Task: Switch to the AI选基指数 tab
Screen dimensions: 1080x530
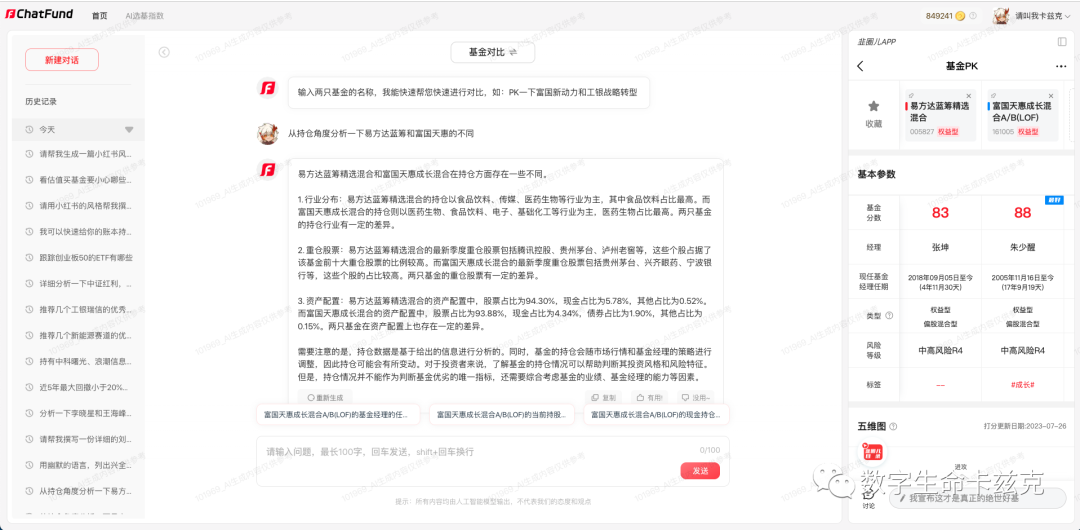Action: point(145,16)
